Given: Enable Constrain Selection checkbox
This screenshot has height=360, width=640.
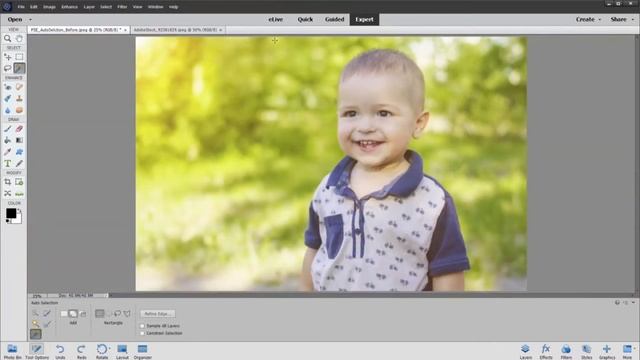Looking at the screenshot, I should (142, 333).
